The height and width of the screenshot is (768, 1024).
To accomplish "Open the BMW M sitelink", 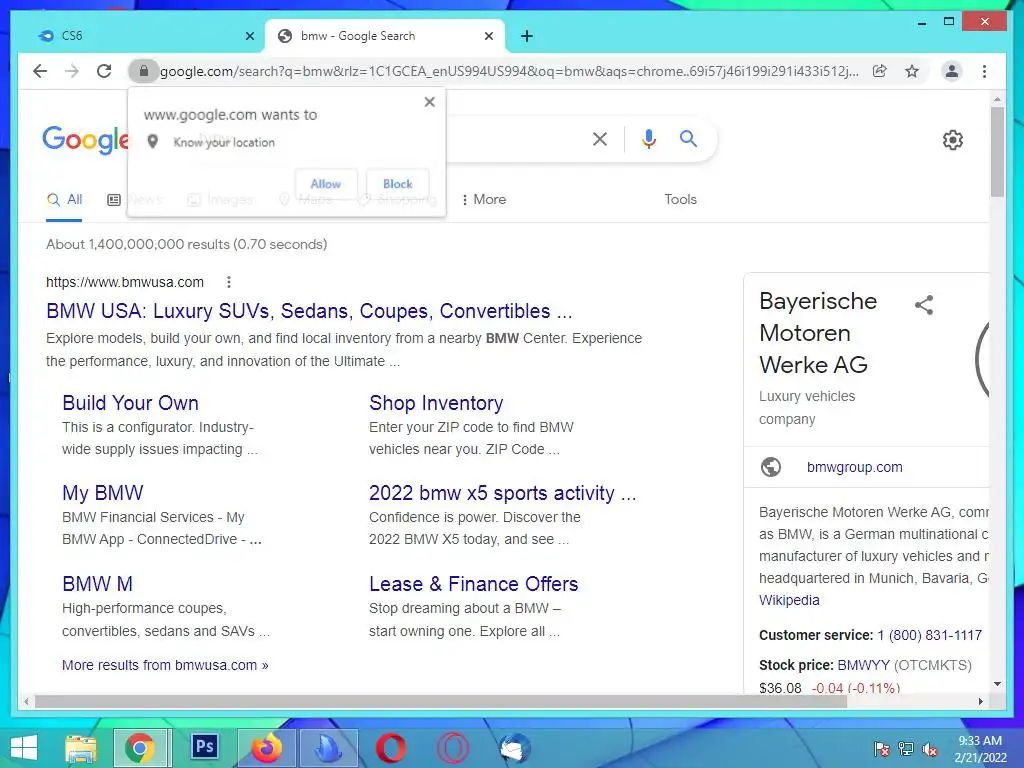I will coord(97,584).
